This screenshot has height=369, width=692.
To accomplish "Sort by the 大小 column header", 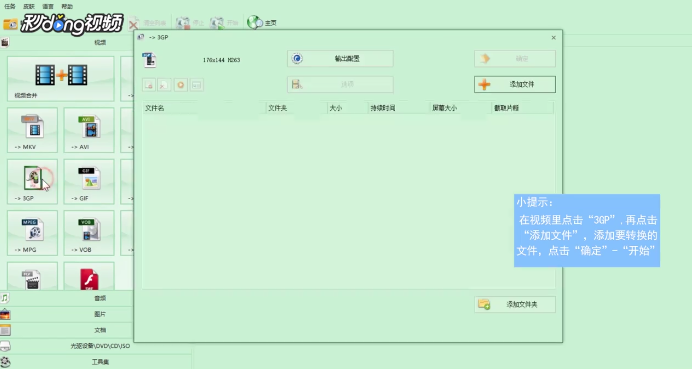I will (x=348, y=108).
